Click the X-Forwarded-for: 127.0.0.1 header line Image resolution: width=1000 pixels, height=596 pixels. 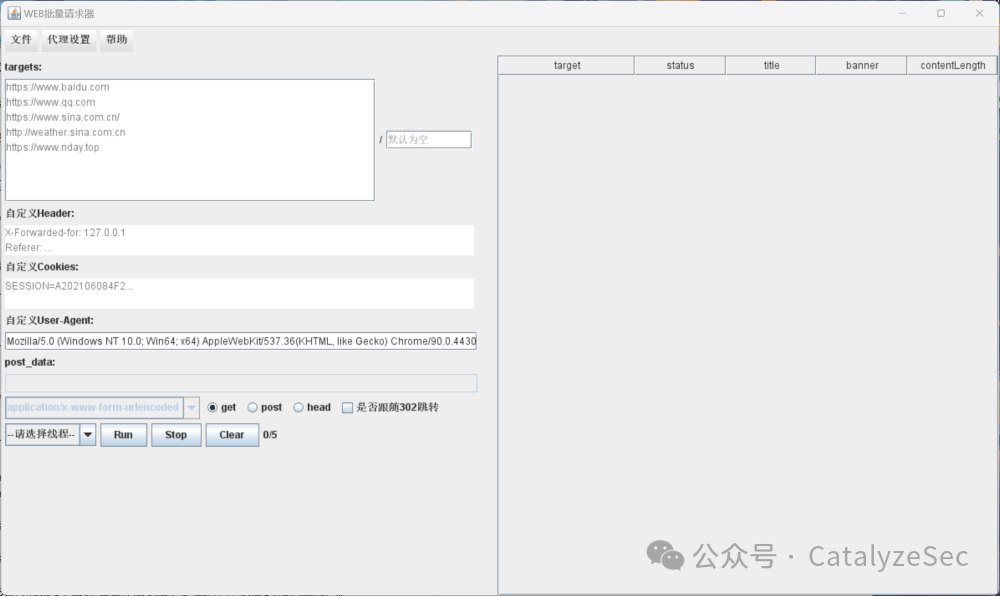pyautogui.click(x=65, y=233)
